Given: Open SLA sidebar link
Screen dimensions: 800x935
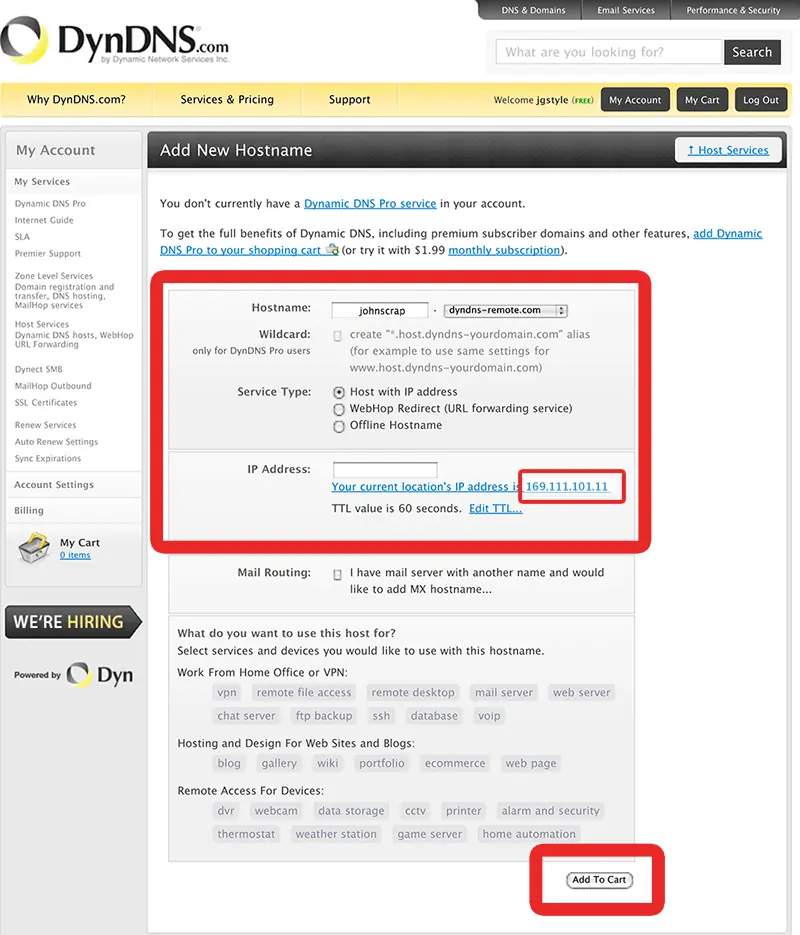Looking at the screenshot, I should 22,237.
